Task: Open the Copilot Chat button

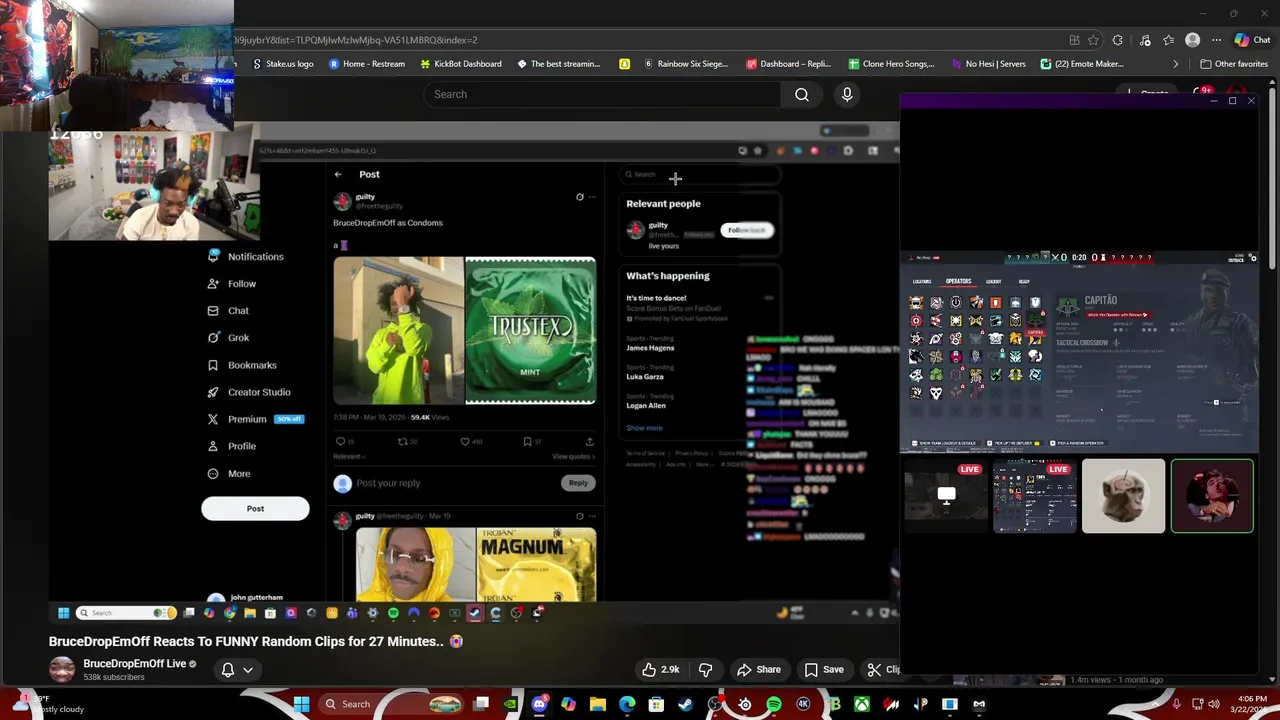Action: click(1252, 40)
